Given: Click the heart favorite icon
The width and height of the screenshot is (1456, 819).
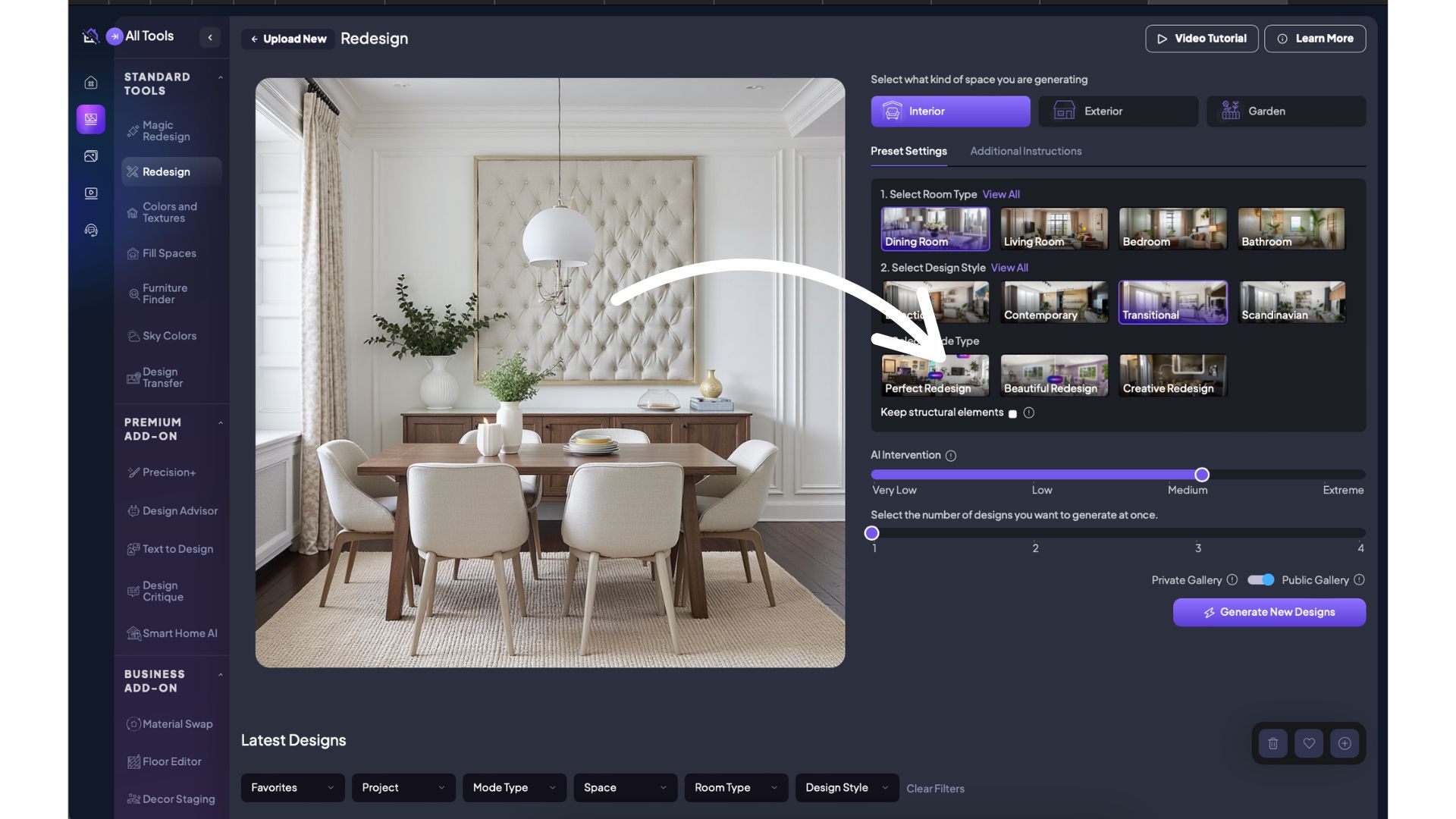Looking at the screenshot, I should [1309, 744].
